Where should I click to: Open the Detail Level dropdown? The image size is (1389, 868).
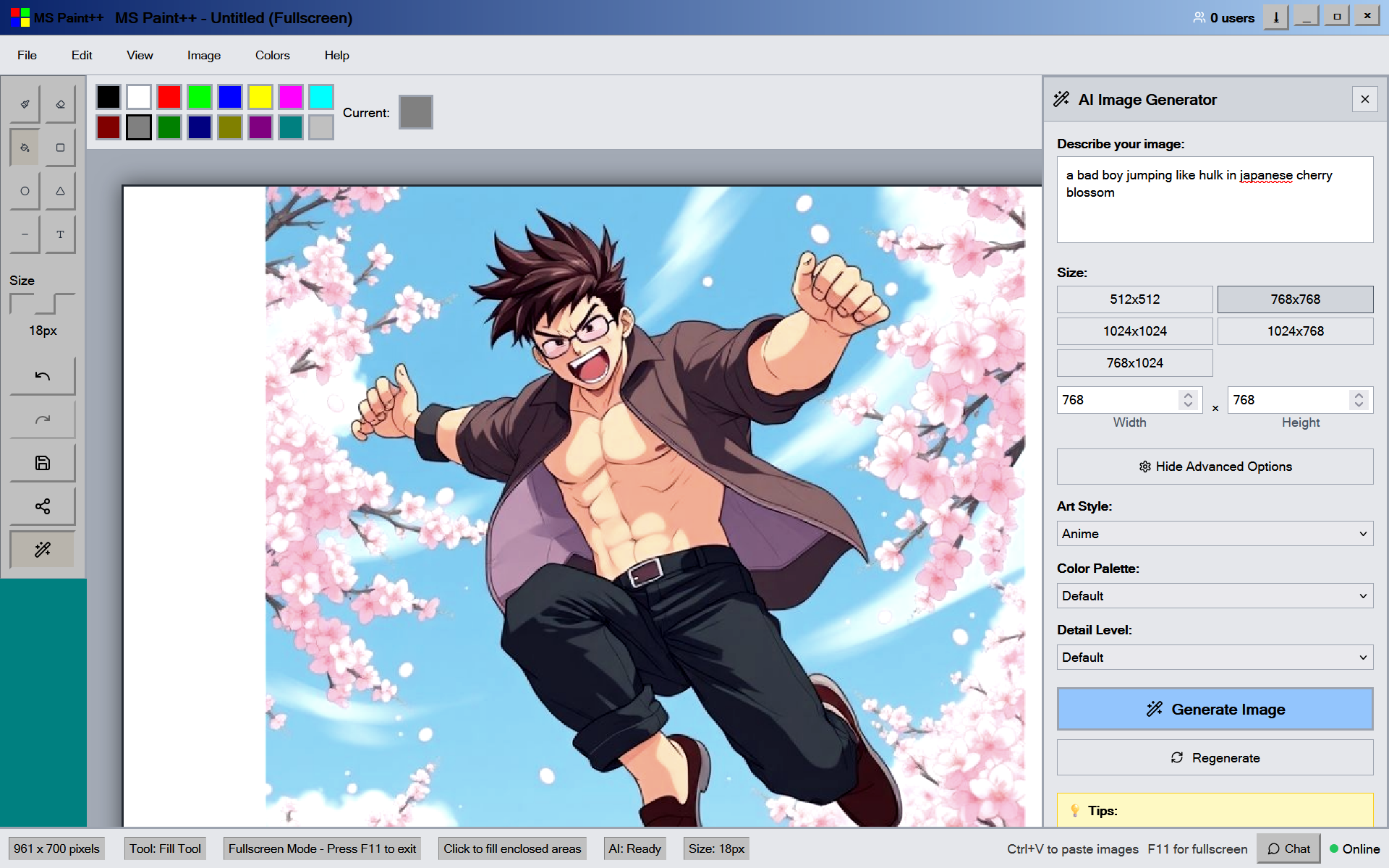click(x=1215, y=658)
